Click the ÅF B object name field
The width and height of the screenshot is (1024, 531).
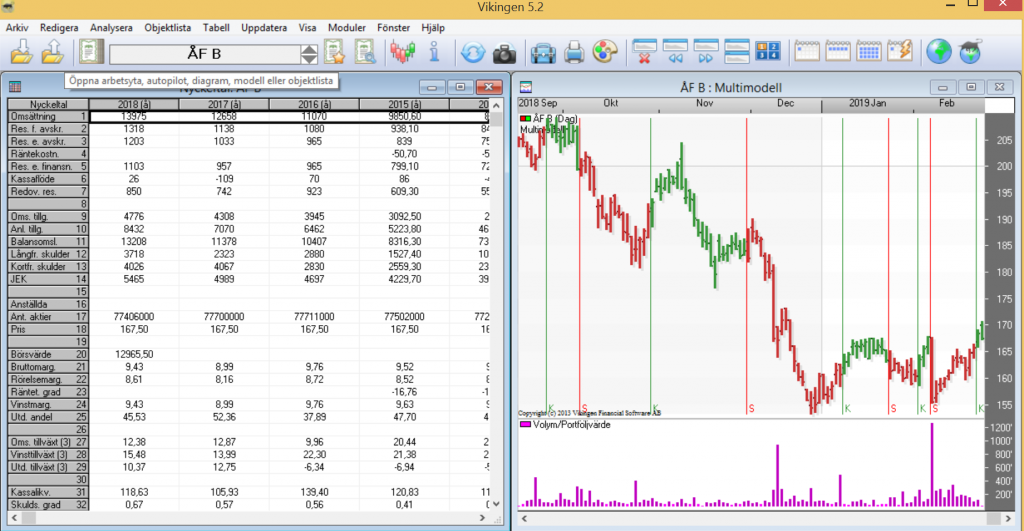pos(204,53)
